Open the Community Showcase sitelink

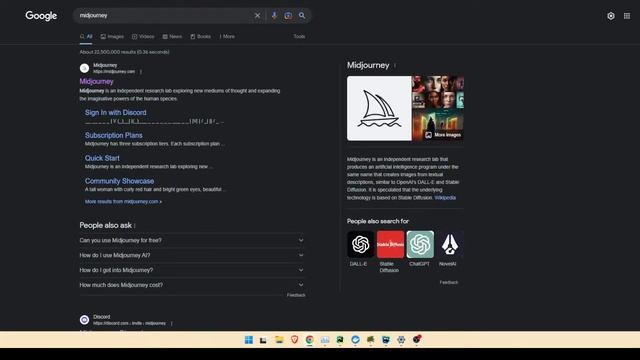(x=119, y=181)
